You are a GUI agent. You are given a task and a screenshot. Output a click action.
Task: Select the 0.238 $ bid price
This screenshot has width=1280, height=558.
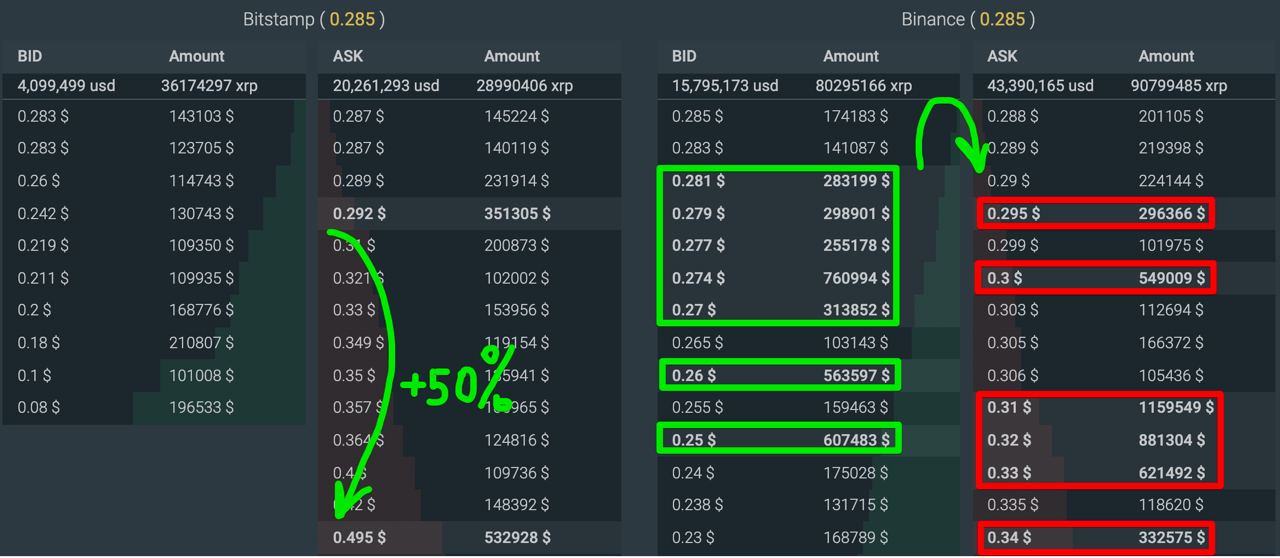coord(698,505)
